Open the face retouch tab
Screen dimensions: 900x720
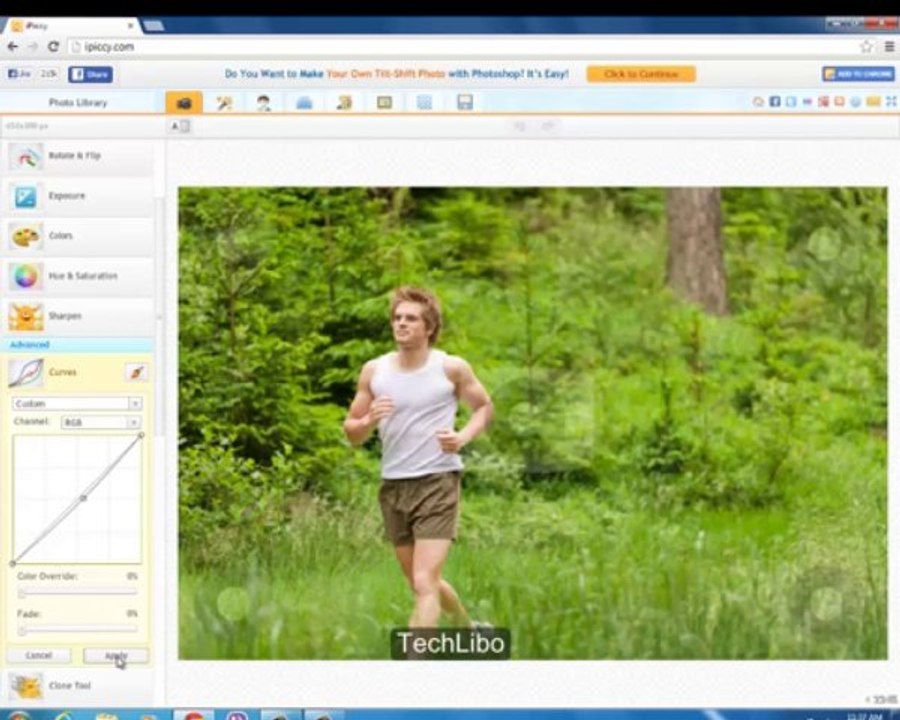click(x=263, y=103)
